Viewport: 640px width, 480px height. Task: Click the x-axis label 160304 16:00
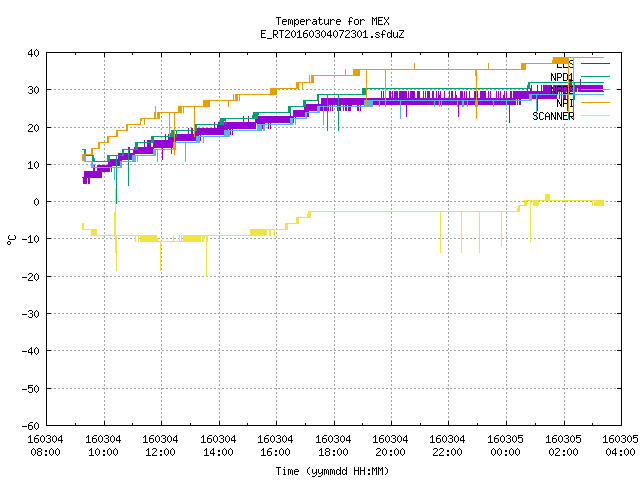pos(276,446)
